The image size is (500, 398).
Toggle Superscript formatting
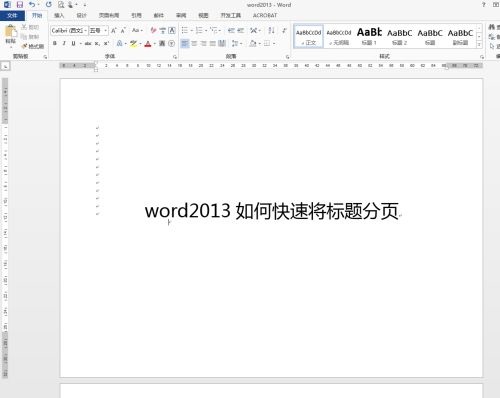[106, 43]
